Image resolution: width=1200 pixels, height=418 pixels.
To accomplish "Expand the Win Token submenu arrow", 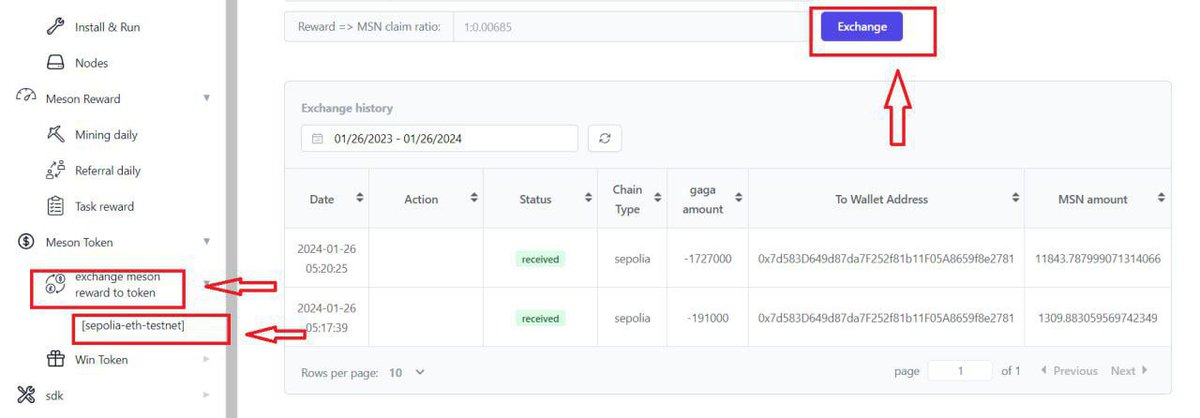I will [x=207, y=359].
